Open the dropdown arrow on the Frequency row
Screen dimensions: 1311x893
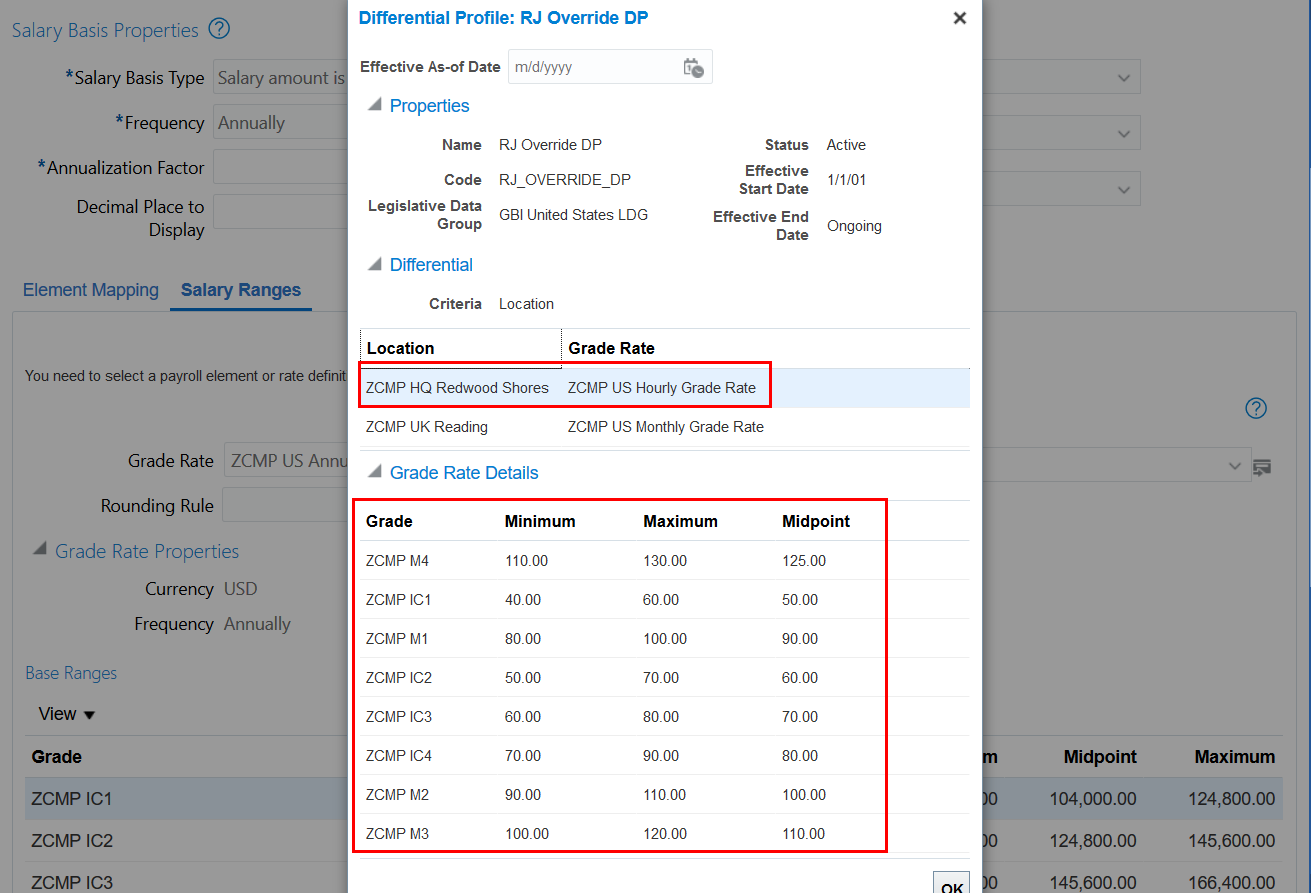(1124, 132)
